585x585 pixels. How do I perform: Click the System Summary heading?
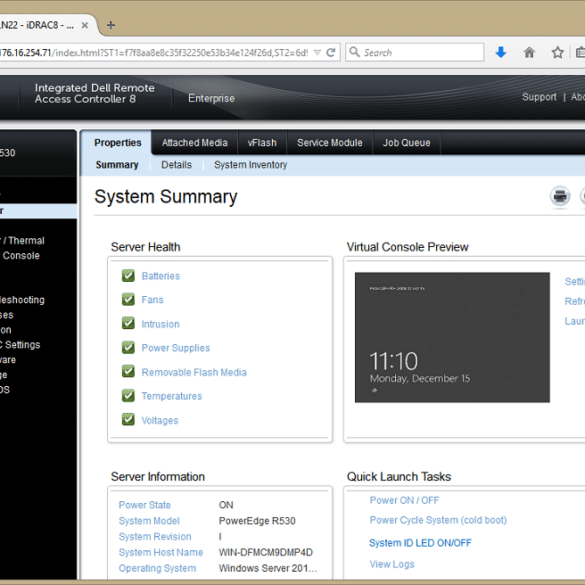pyautogui.click(x=166, y=197)
